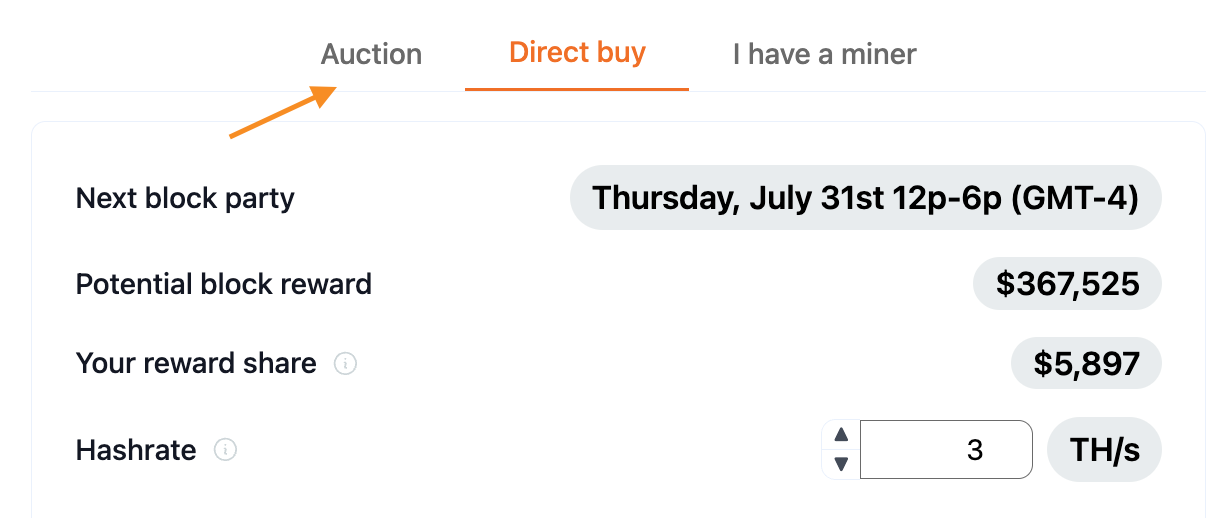Click the gray divider line under miner tab
This screenshot has height=518, width=1206.
(947, 91)
